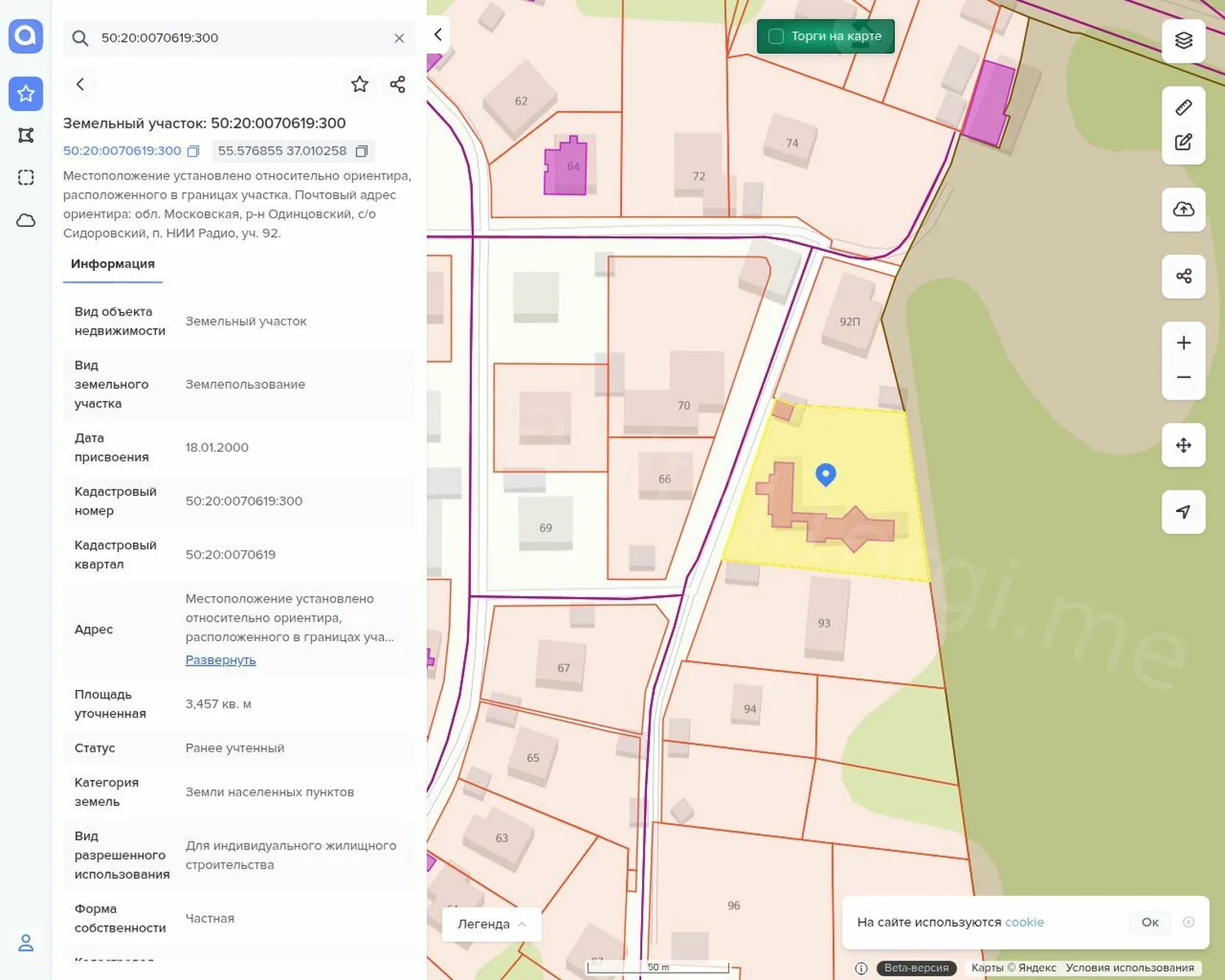
Task: Add parcel to favorites with star outline
Action: point(359,84)
